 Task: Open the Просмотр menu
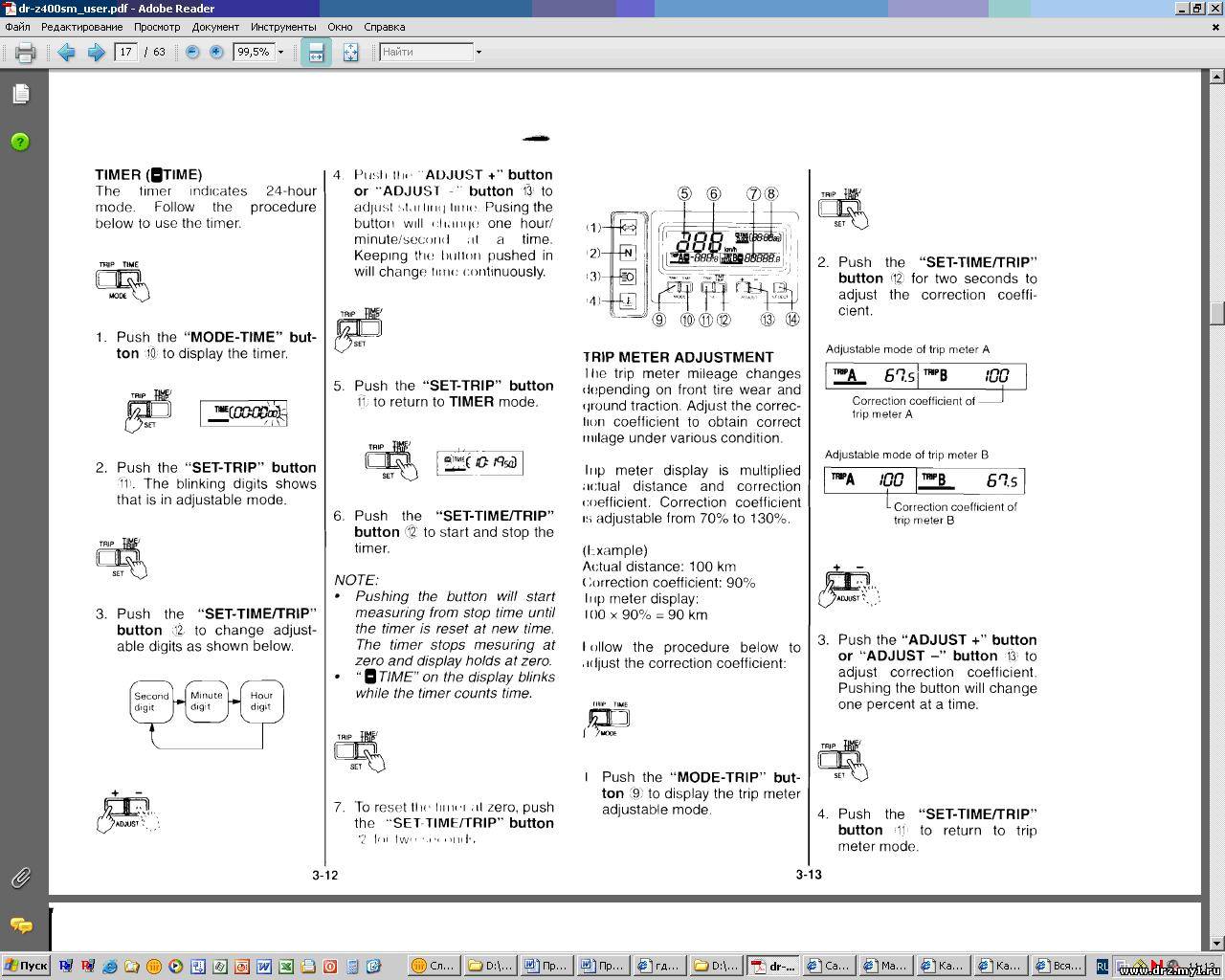[x=157, y=27]
